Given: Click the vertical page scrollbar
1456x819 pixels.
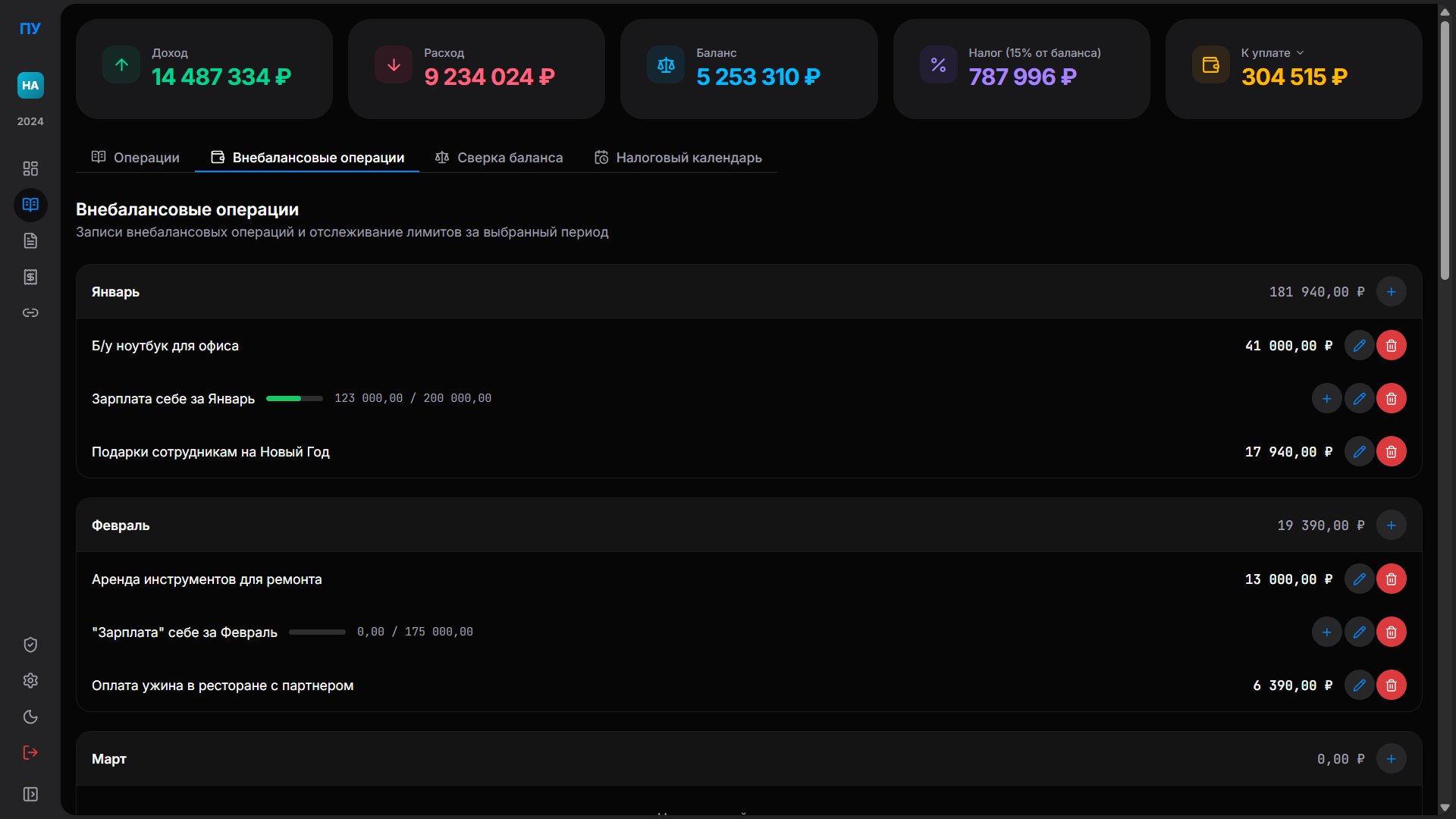Looking at the screenshot, I should click(1445, 152).
